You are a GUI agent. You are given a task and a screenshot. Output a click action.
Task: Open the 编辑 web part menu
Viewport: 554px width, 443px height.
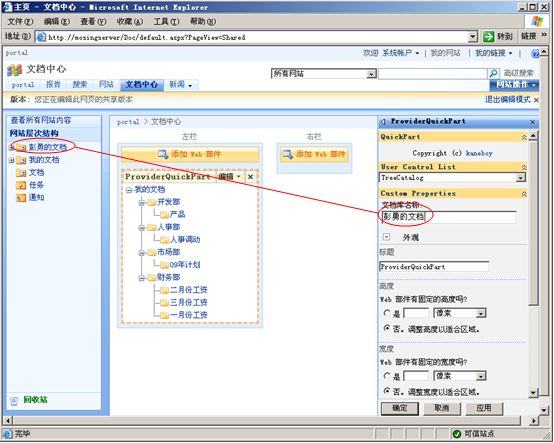point(229,176)
